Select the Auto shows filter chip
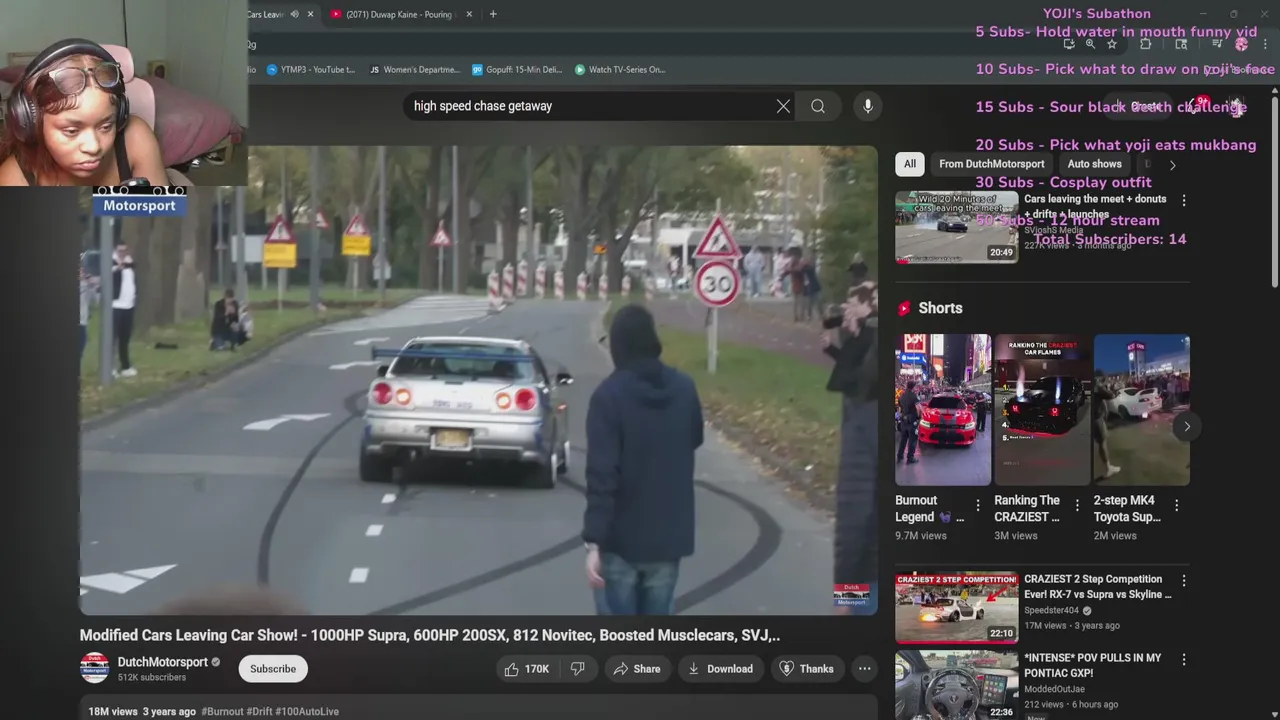This screenshot has height=720, width=1280. [x=1094, y=164]
